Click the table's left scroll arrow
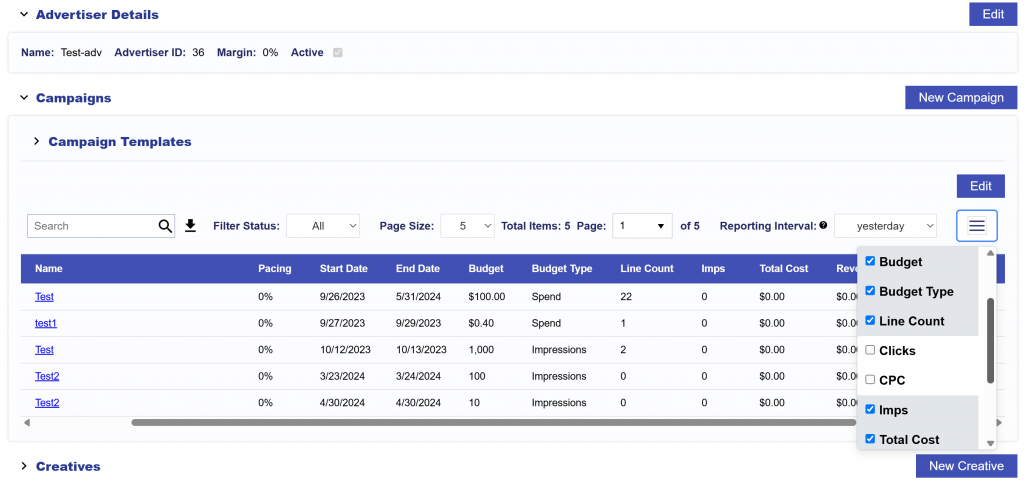The height and width of the screenshot is (483, 1024). click(27, 423)
